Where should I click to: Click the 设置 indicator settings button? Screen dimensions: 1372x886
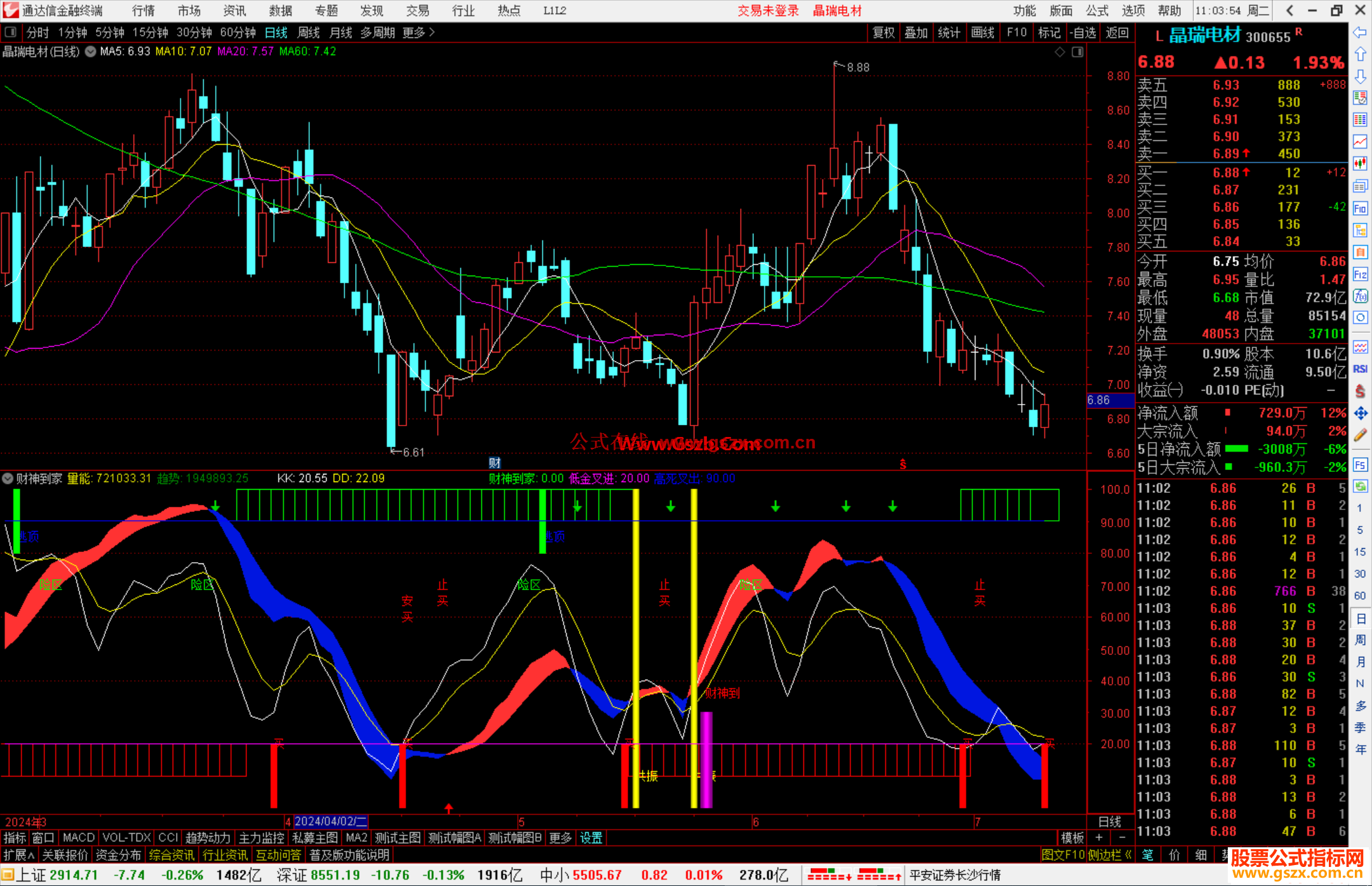click(x=591, y=838)
